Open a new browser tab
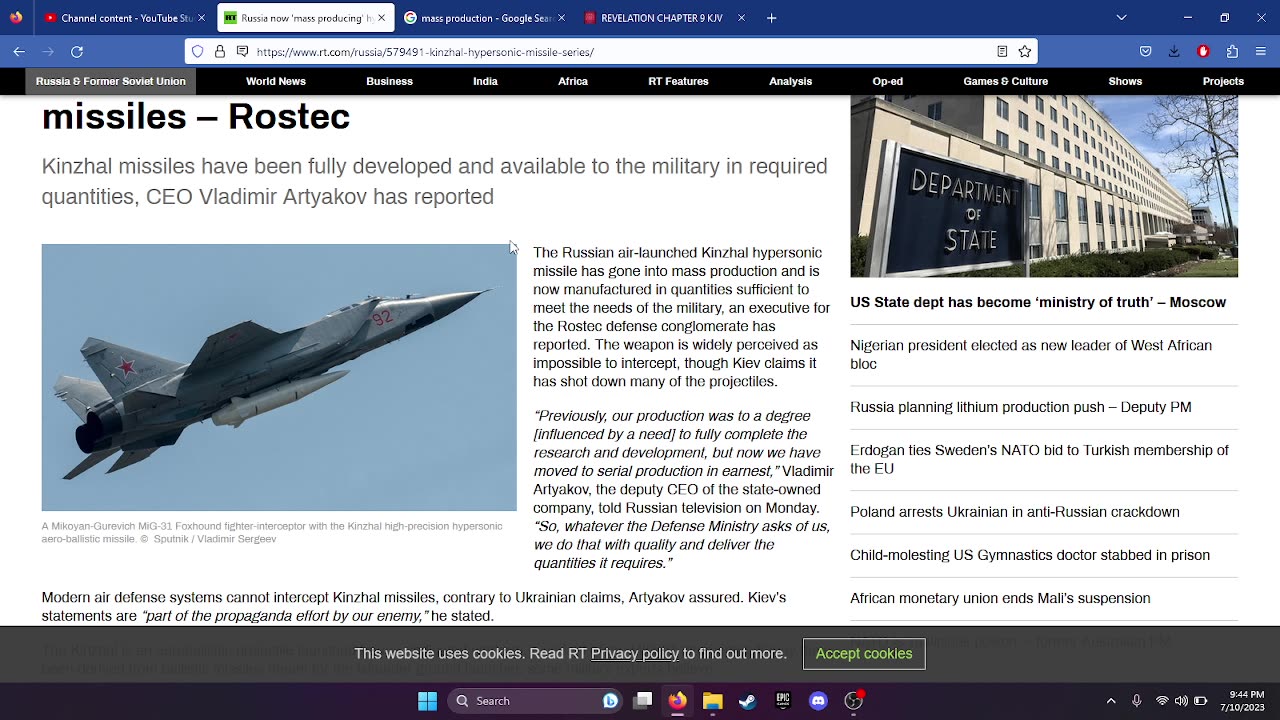This screenshot has width=1280, height=720. [771, 18]
